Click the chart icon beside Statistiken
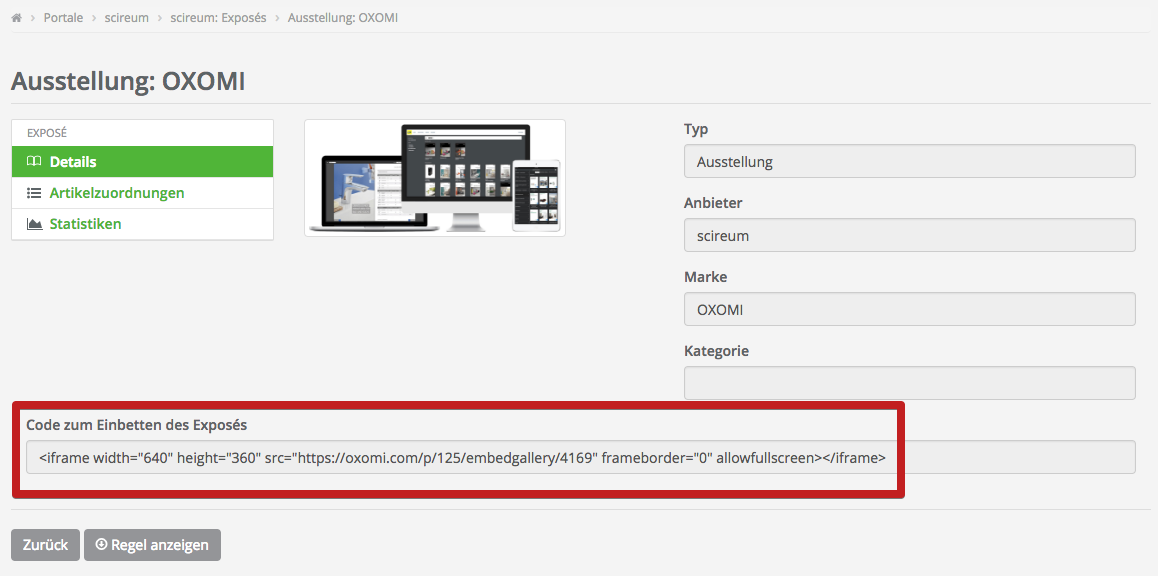Screen dimensions: 1158x576 (x=34, y=224)
